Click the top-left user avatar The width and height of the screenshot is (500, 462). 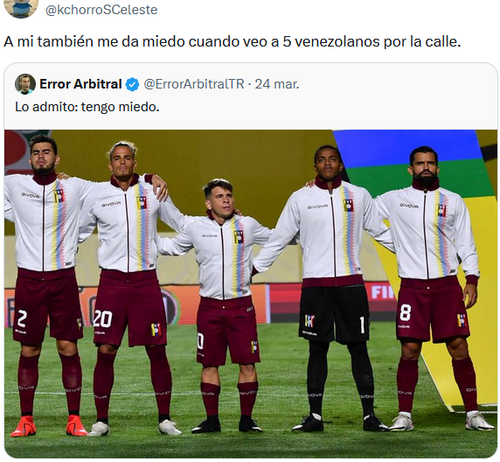[22, 8]
